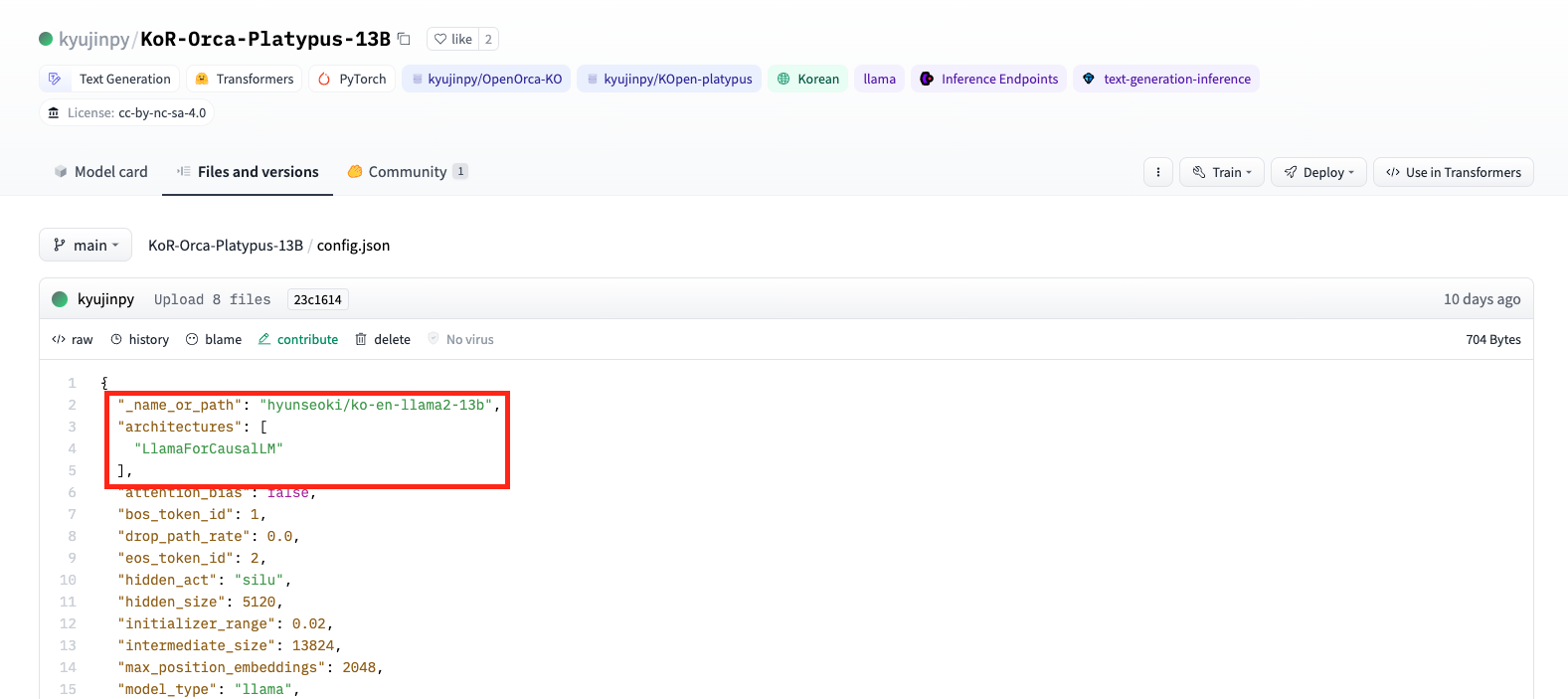This screenshot has width=1568, height=699.
Task: Delete the config.json file
Action: tap(383, 339)
